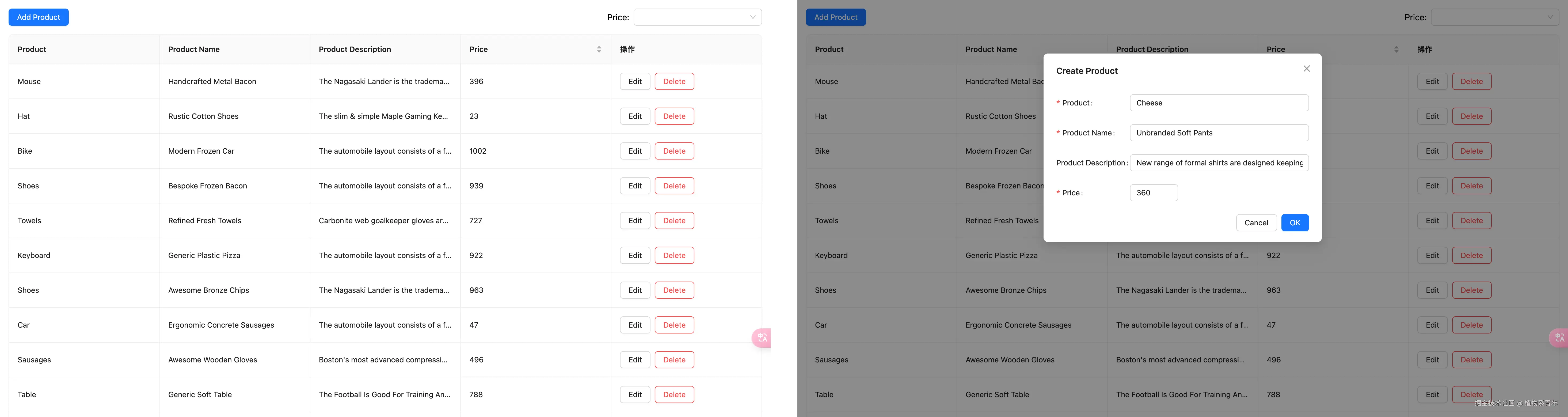Focus the Product field containing Cheese
The height and width of the screenshot is (417, 1568).
point(1219,103)
